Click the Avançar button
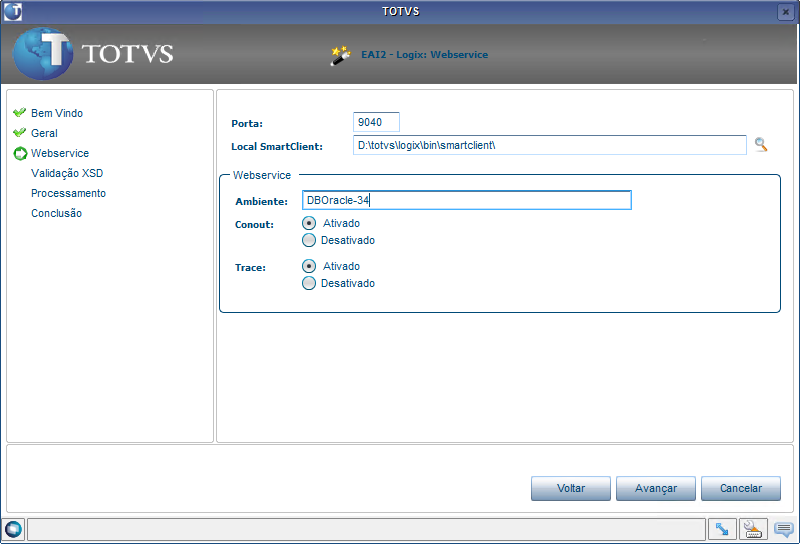The height and width of the screenshot is (544, 800). coord(656,488)
